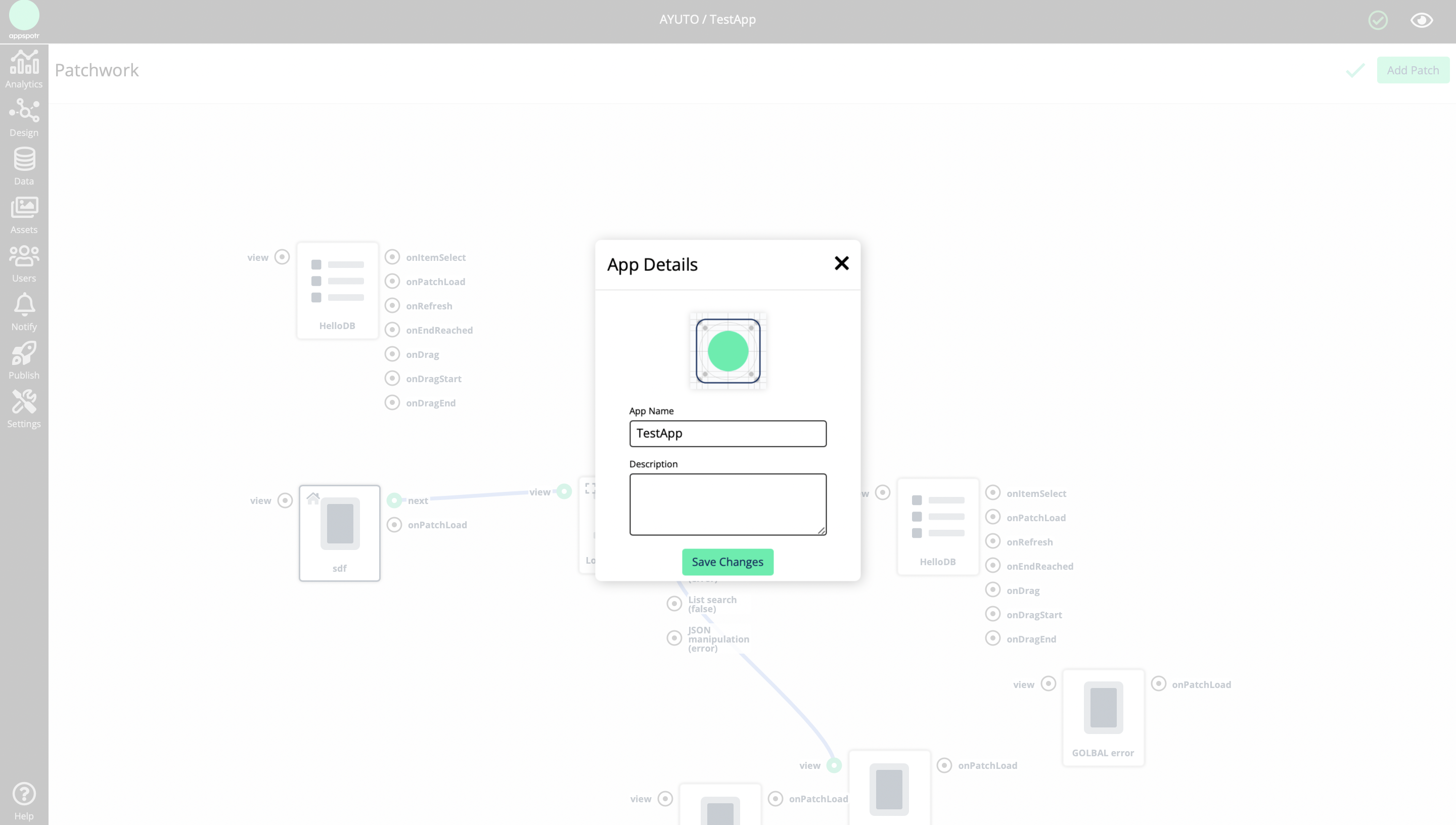1456x825 pixels.
Task: Click onPatchLoad connector of sdf patch
Action: 394,525
